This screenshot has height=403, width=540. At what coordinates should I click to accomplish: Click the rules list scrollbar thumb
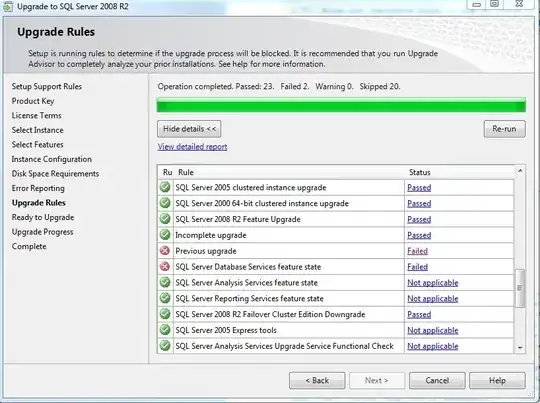520,288
